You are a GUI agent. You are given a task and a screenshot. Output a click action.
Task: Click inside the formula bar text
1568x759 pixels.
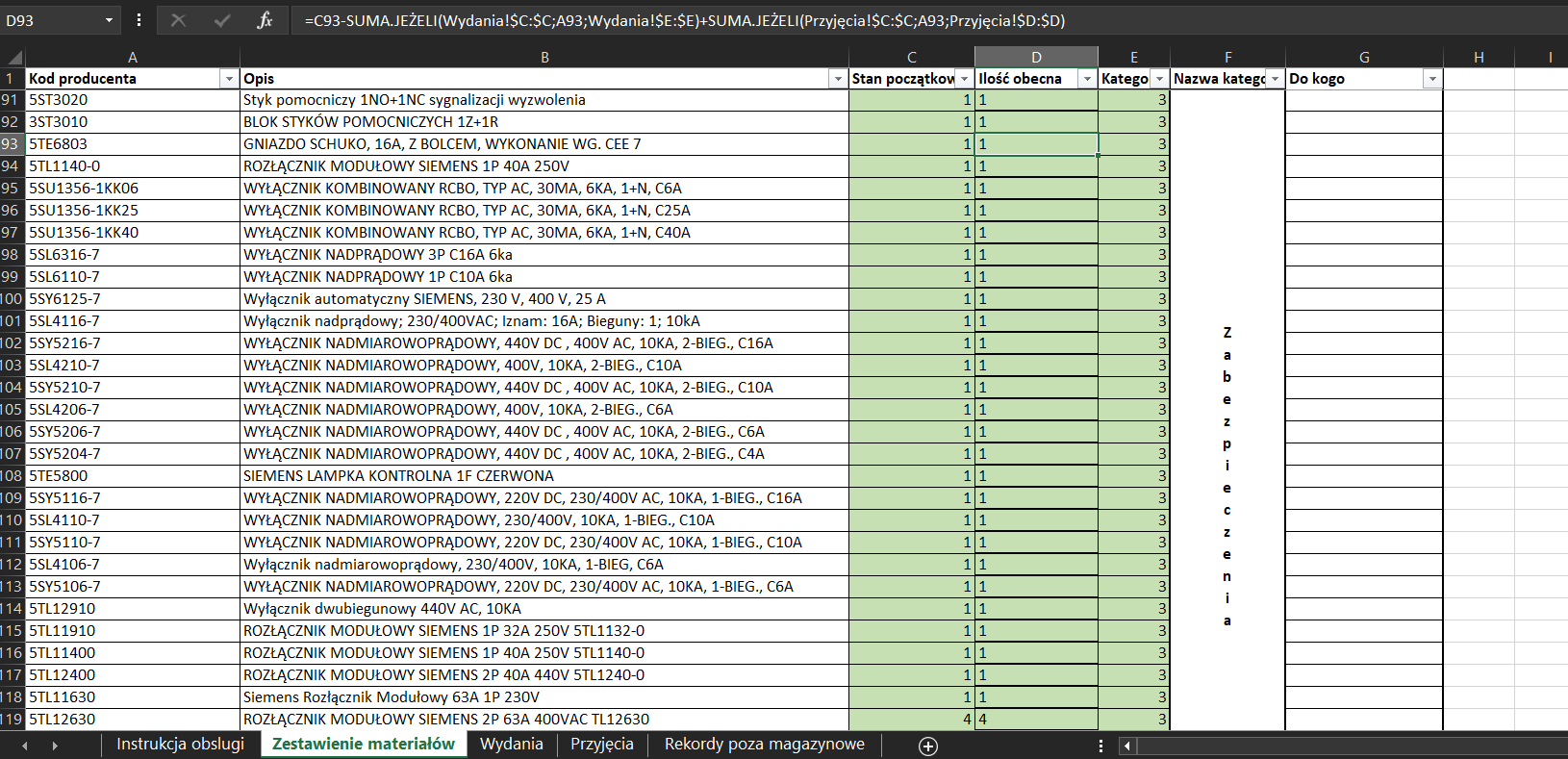[x=684, y=20]
